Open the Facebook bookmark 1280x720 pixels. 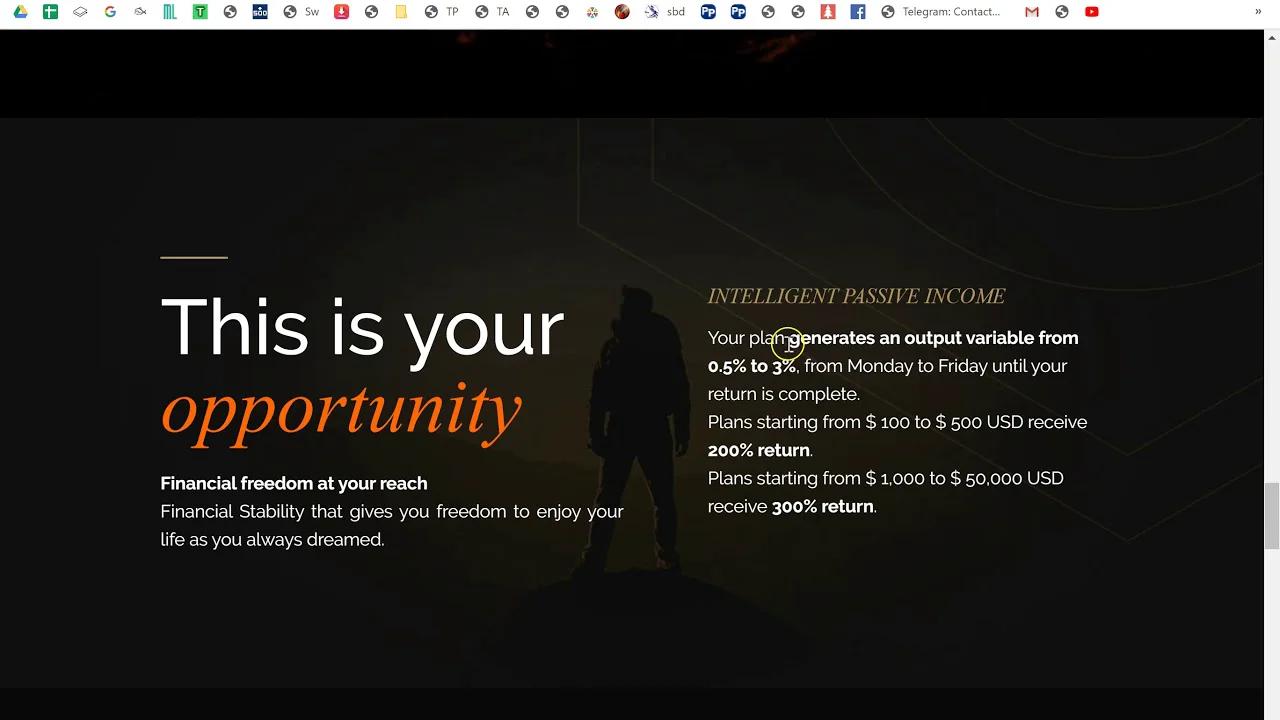pyautogui.click(x=857, y=11)
